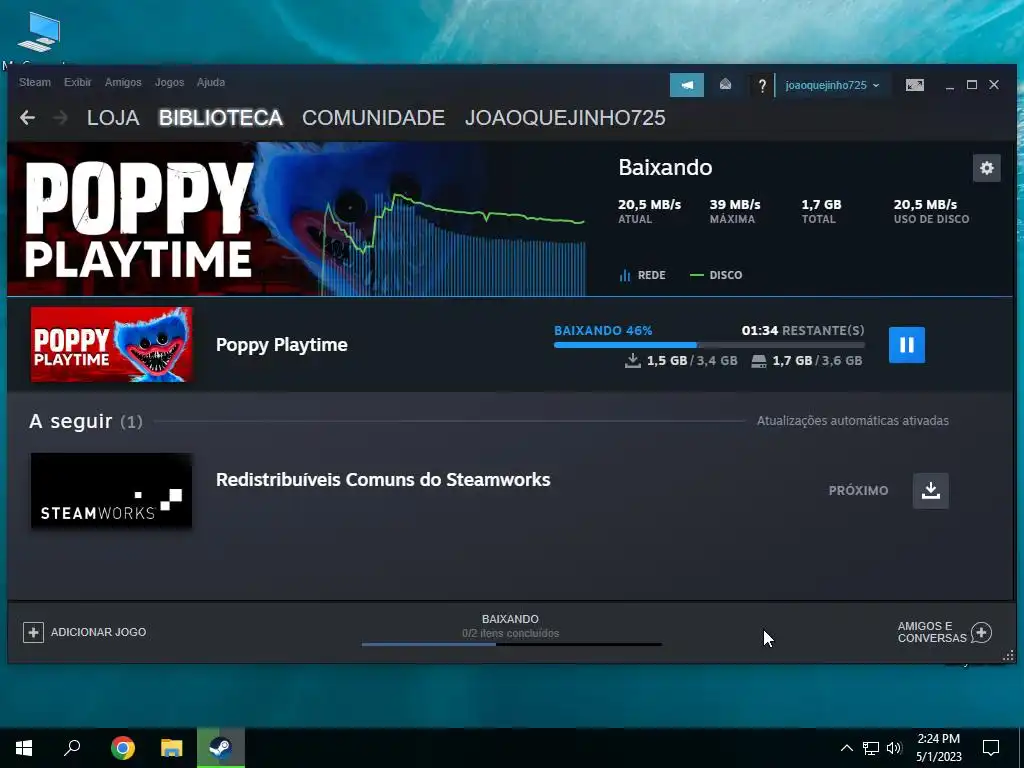Click Redistribuíveis Comuns do Steamworks title
The width and height of the screenshot is (1024, 768).
pyautogui.click(x=383, y=480)
